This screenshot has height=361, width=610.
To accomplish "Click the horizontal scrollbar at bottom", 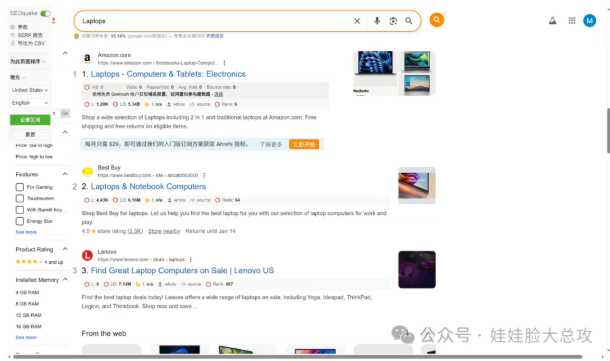I will click(x=298, y=357).
